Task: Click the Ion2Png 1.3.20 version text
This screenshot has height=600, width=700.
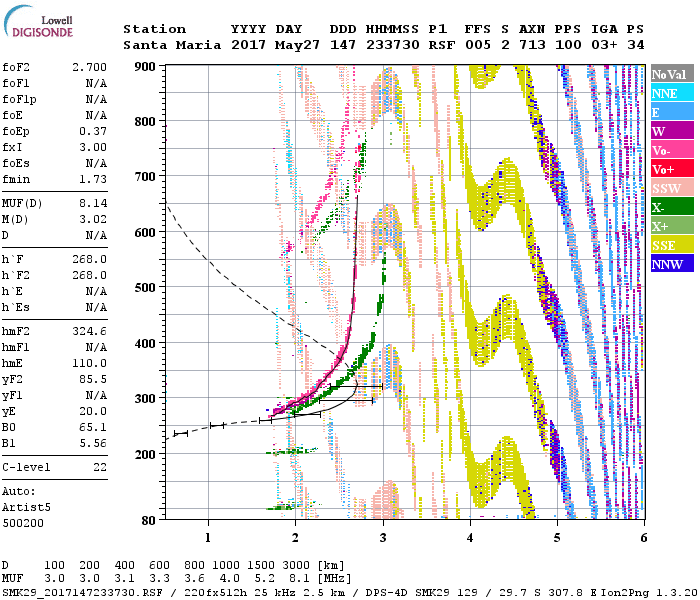Action: (x=649, y=593)
